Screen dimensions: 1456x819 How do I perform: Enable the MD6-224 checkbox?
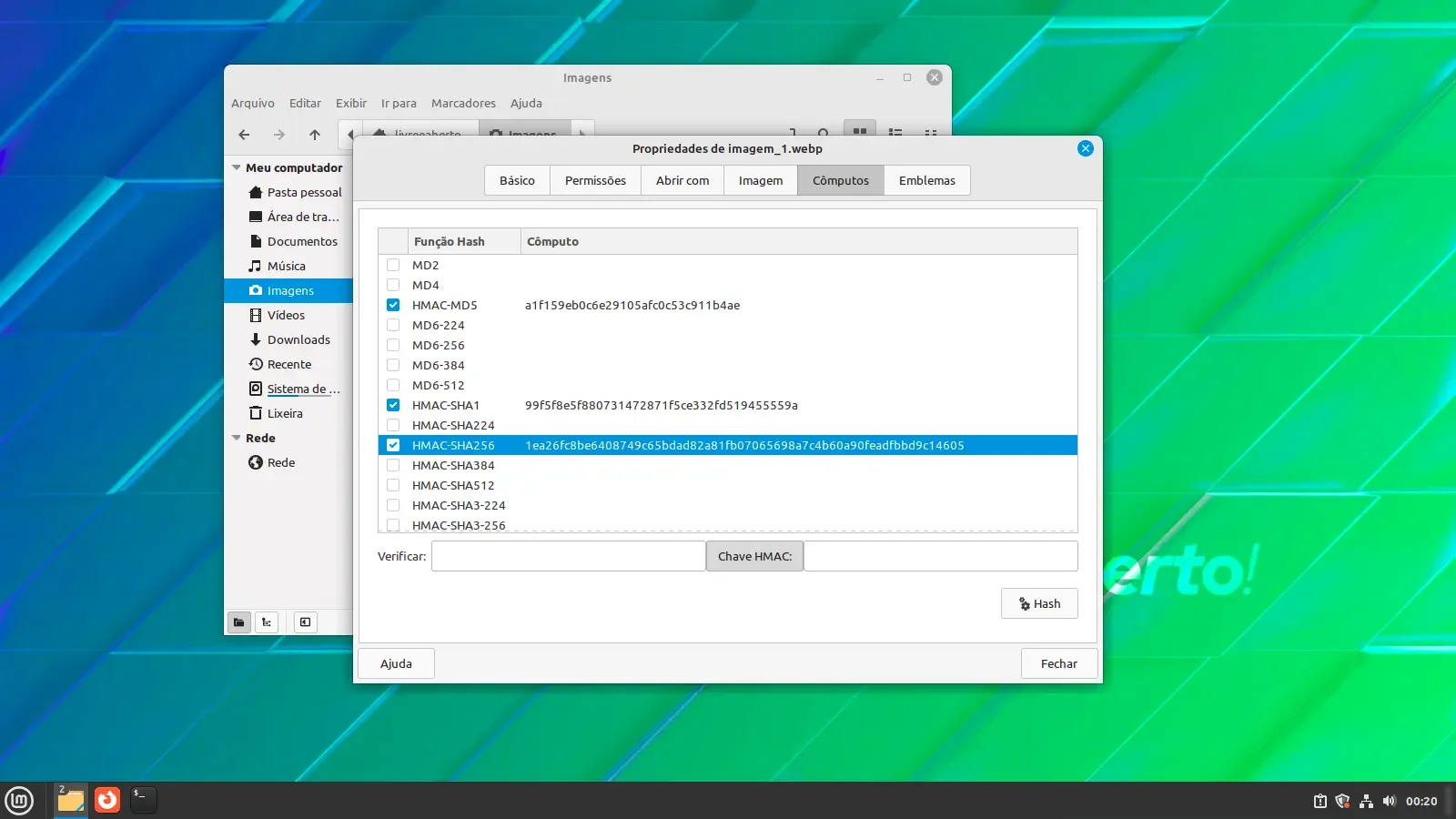click(393, 325)
